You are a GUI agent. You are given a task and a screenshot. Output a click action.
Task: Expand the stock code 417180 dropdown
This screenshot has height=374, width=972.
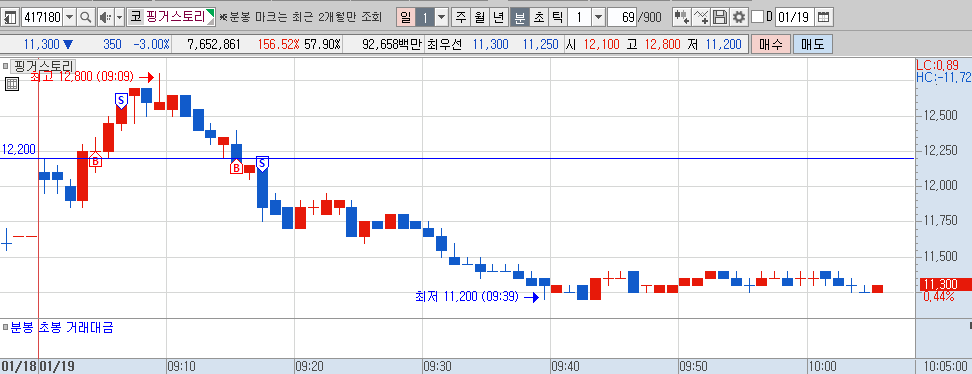coord(69,17)
